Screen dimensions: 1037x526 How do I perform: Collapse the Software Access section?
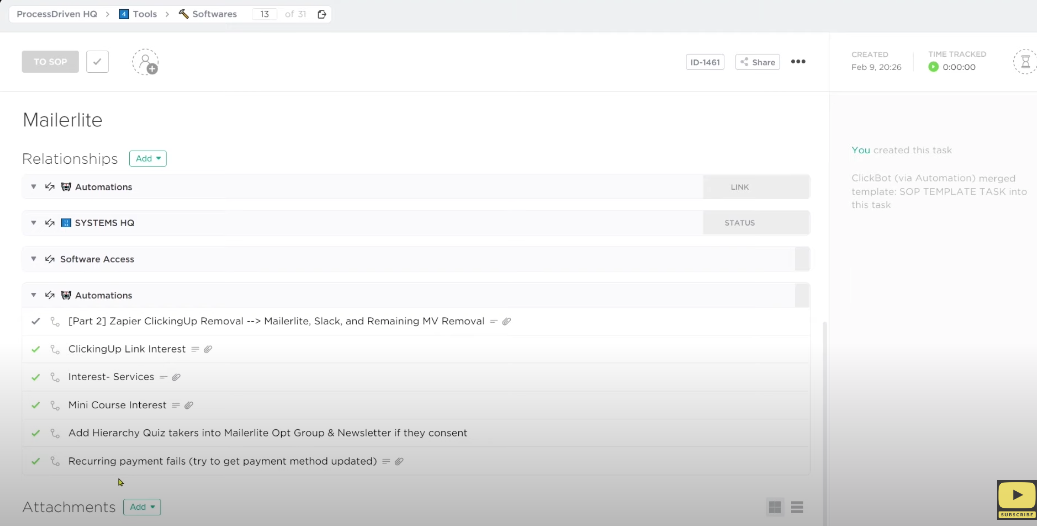[x=33, y=259]
